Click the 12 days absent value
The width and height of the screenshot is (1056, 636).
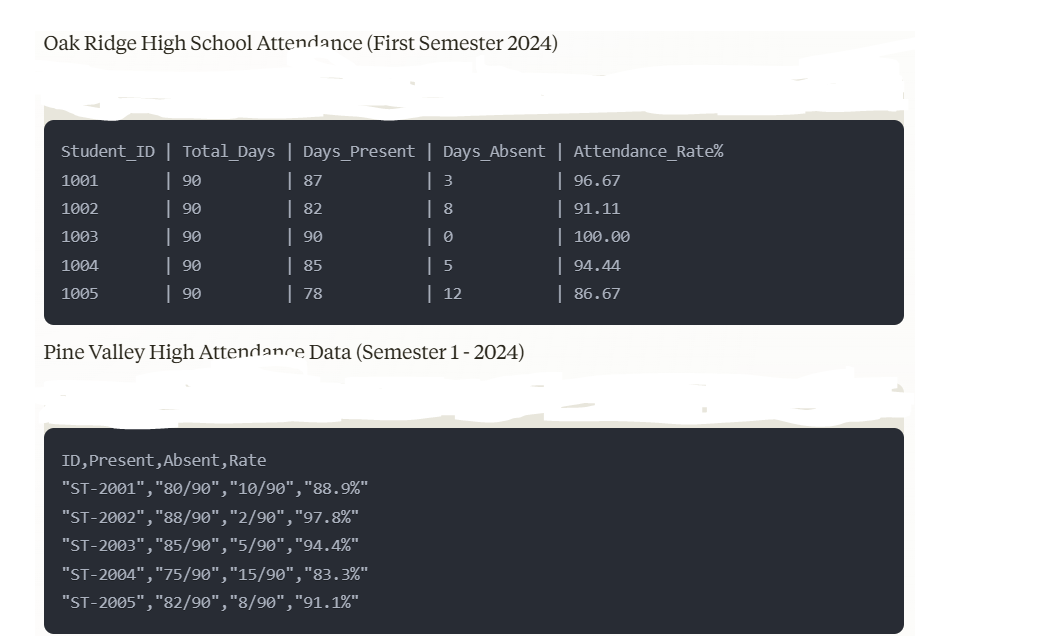pos(452,294)
